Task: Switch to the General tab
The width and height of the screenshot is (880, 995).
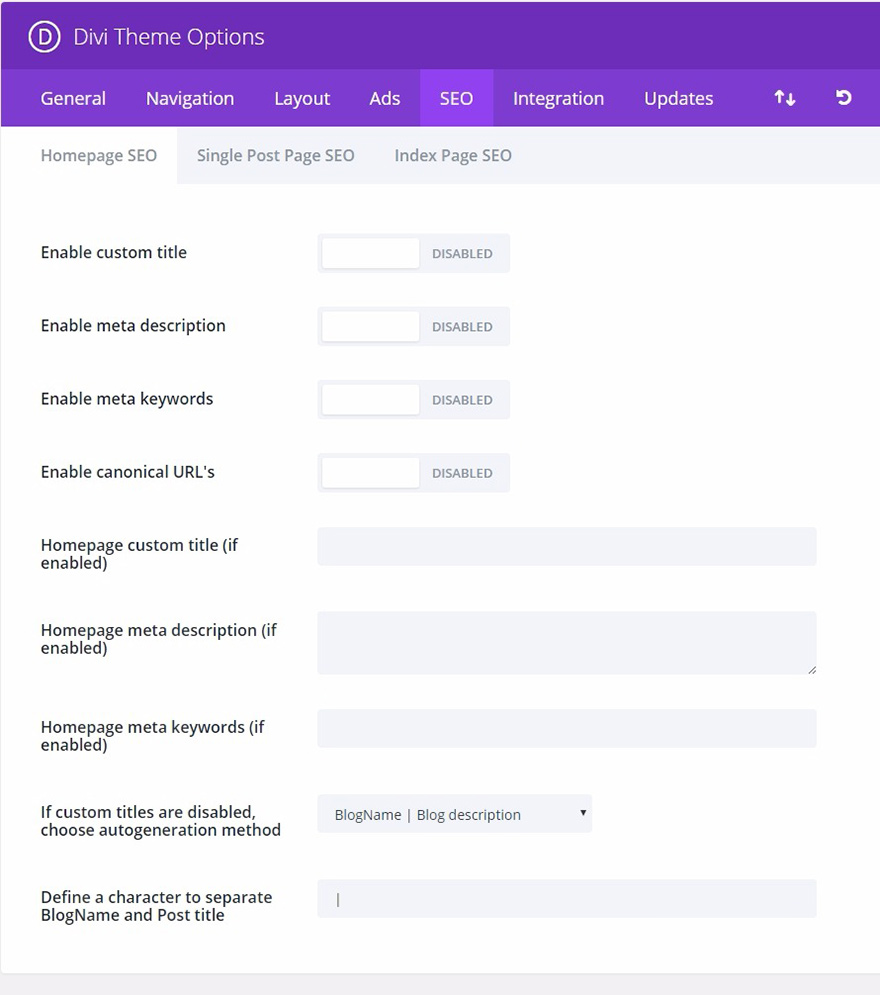Action: (72, 97)
